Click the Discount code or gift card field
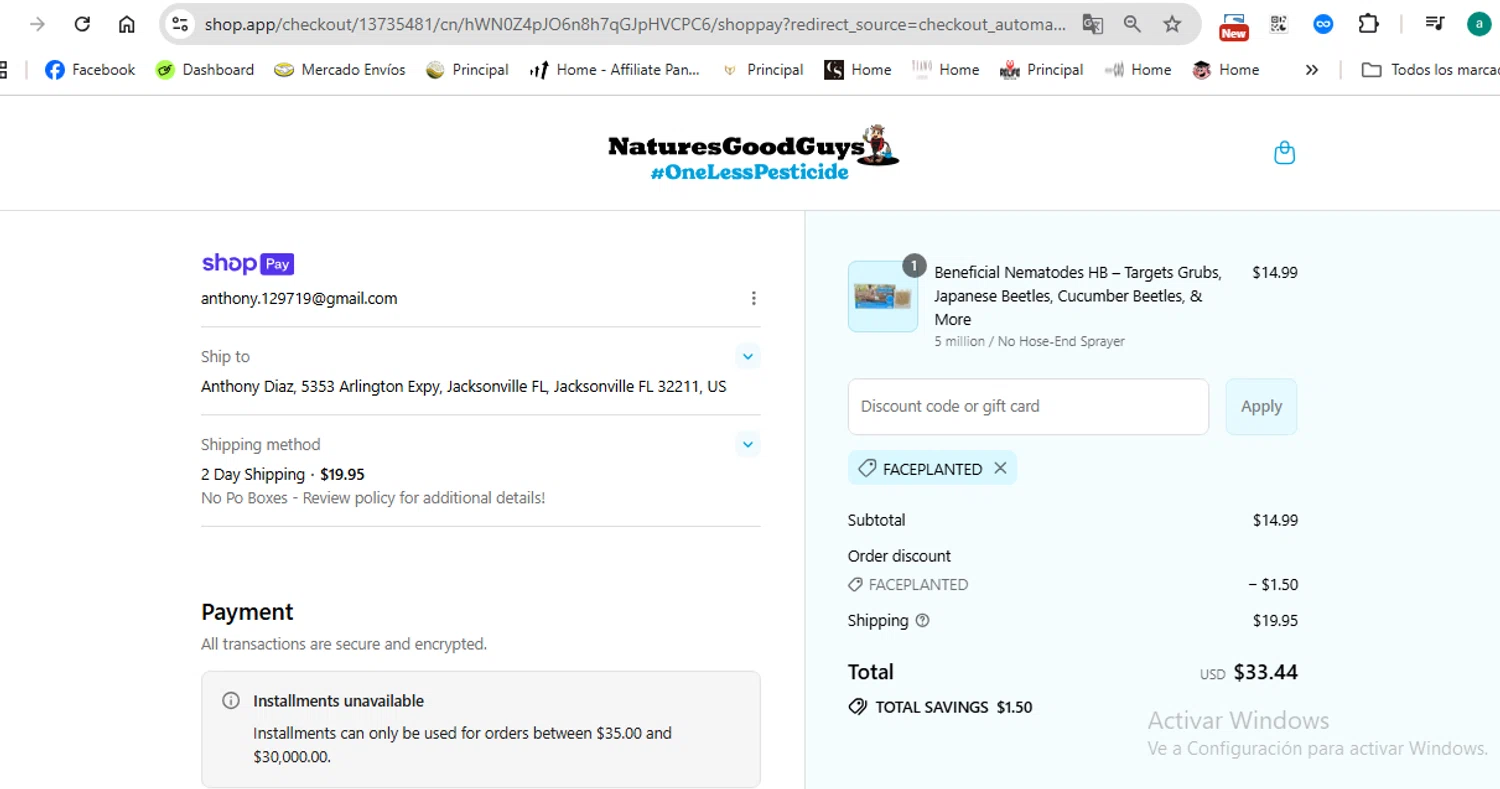1500x789 pixels. tap(1028, 406)
